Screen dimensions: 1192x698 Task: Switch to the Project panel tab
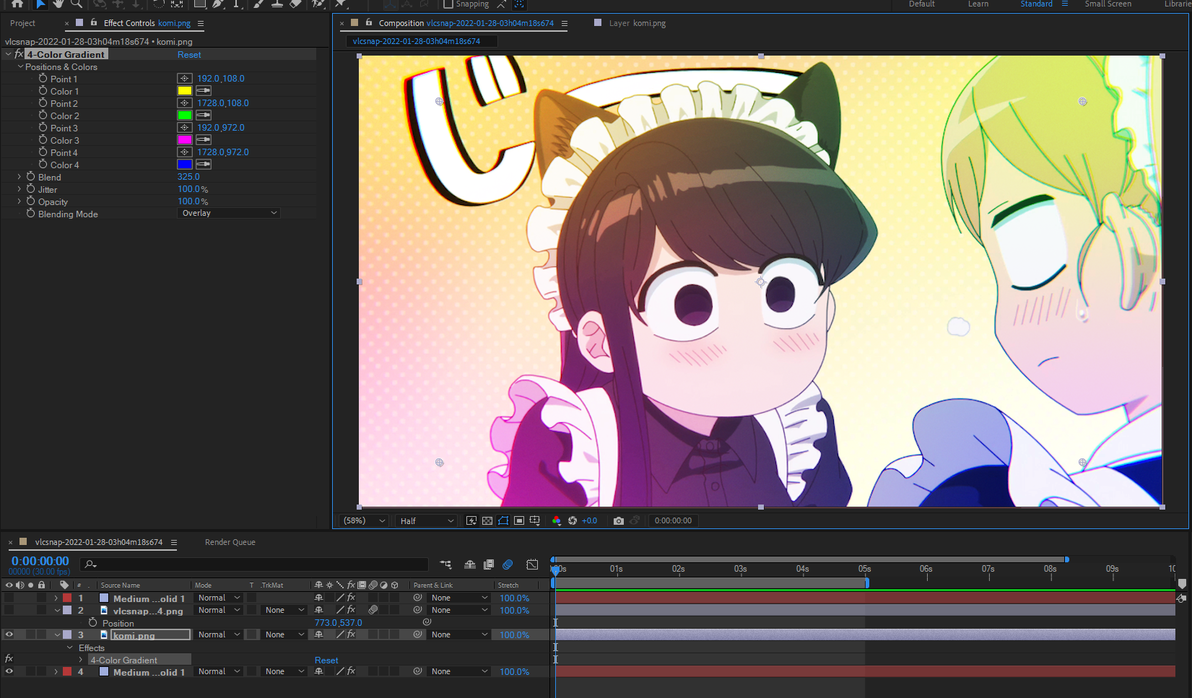[23, 23]
